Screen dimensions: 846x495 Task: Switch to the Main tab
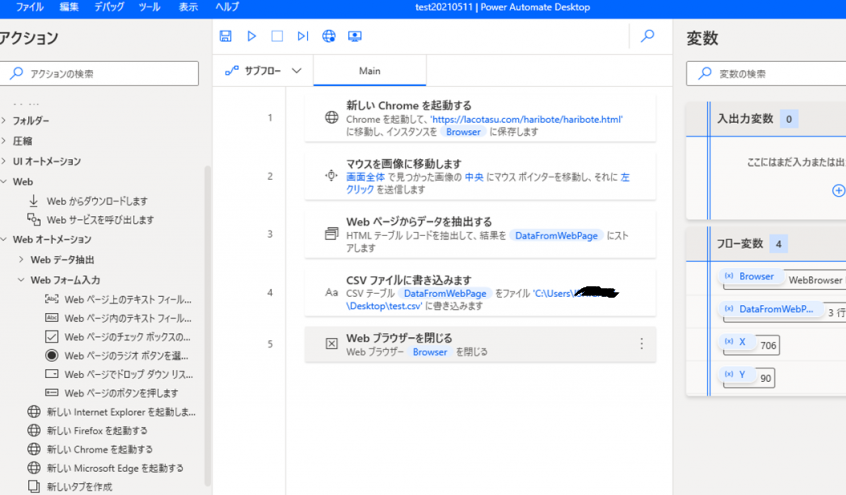click(x=370, y=71)
